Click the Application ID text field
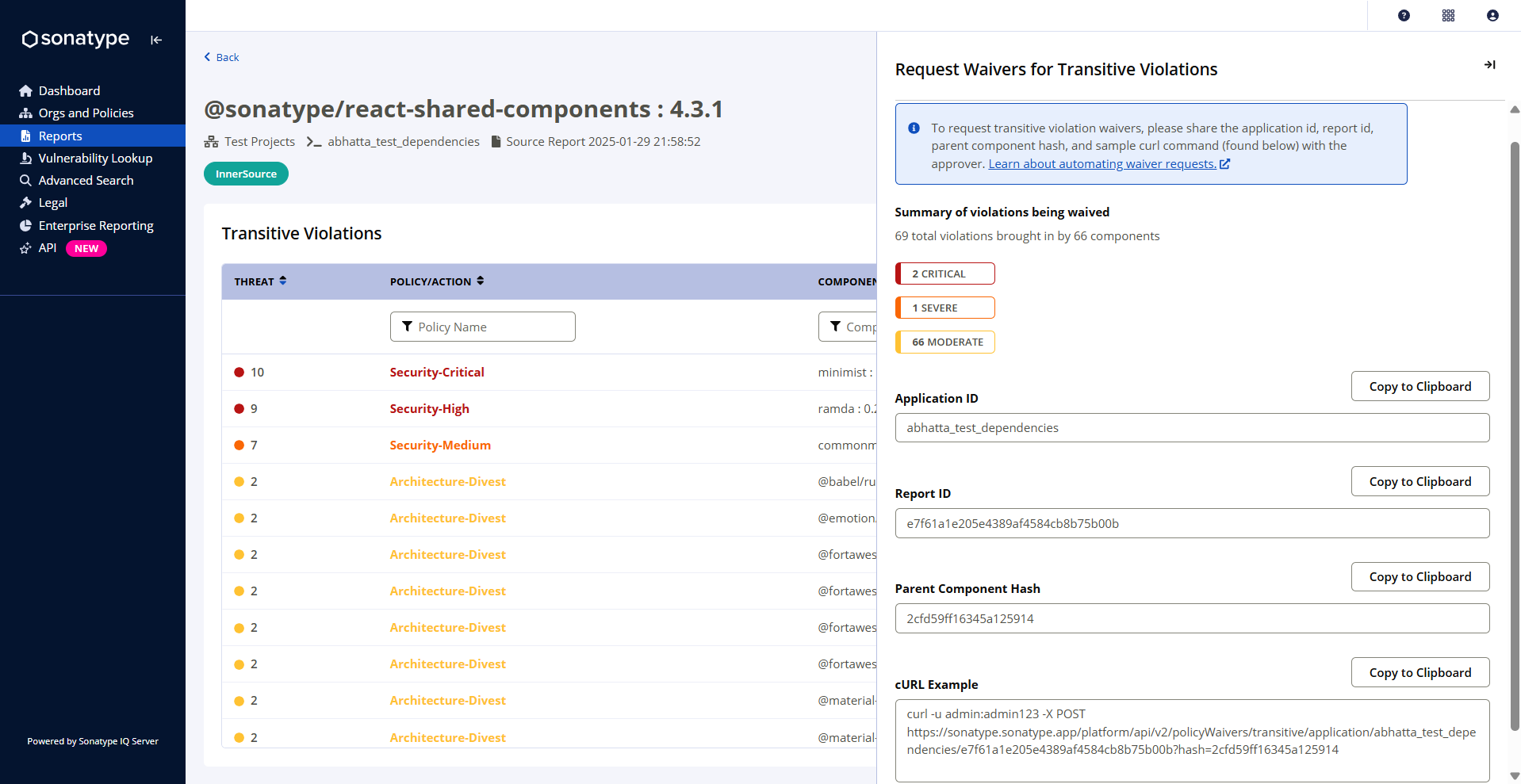The height and width of the screenshot is (784, 1521). [1192, 428]
